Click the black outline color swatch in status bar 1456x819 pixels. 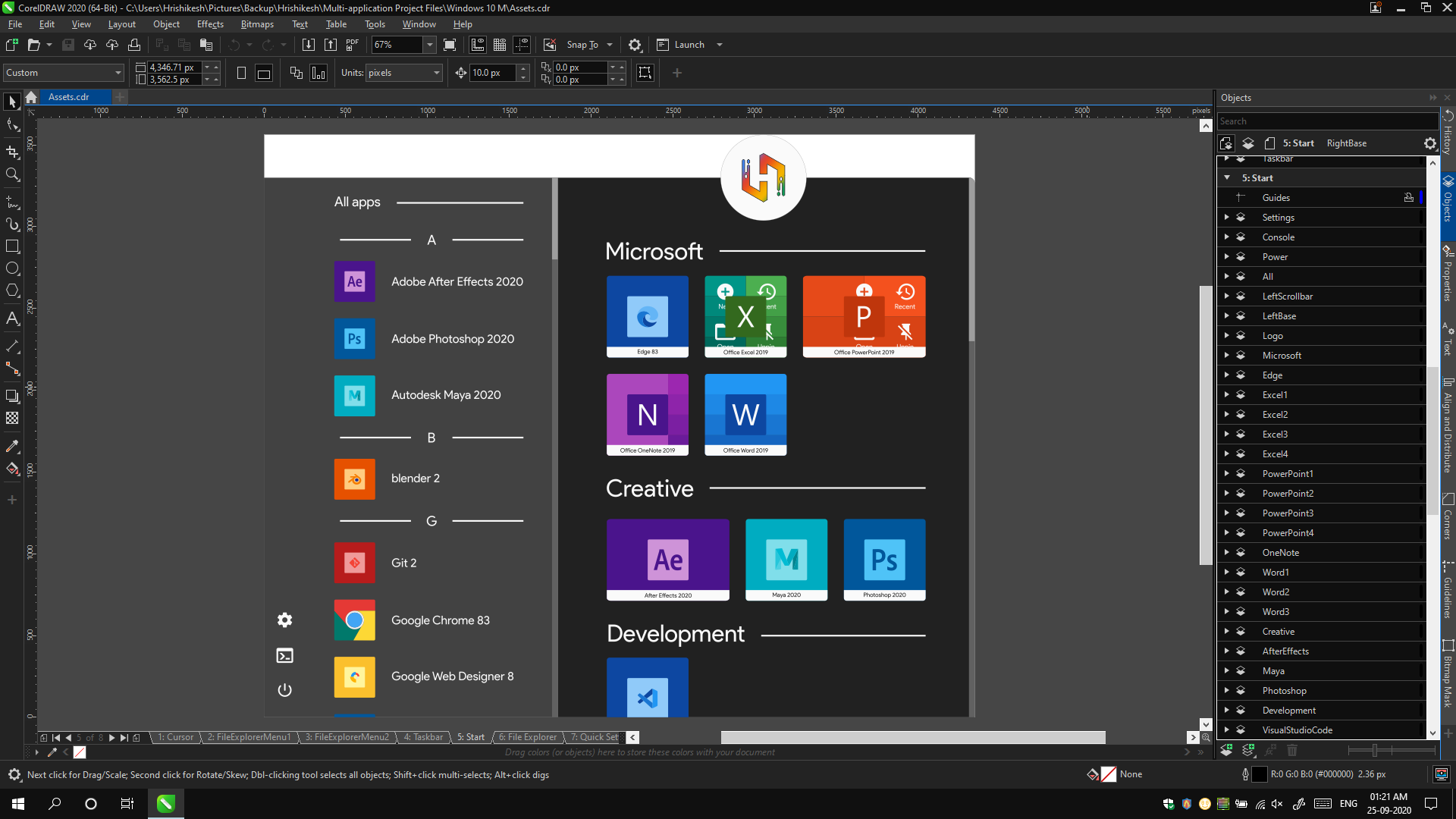(1259, 774)
